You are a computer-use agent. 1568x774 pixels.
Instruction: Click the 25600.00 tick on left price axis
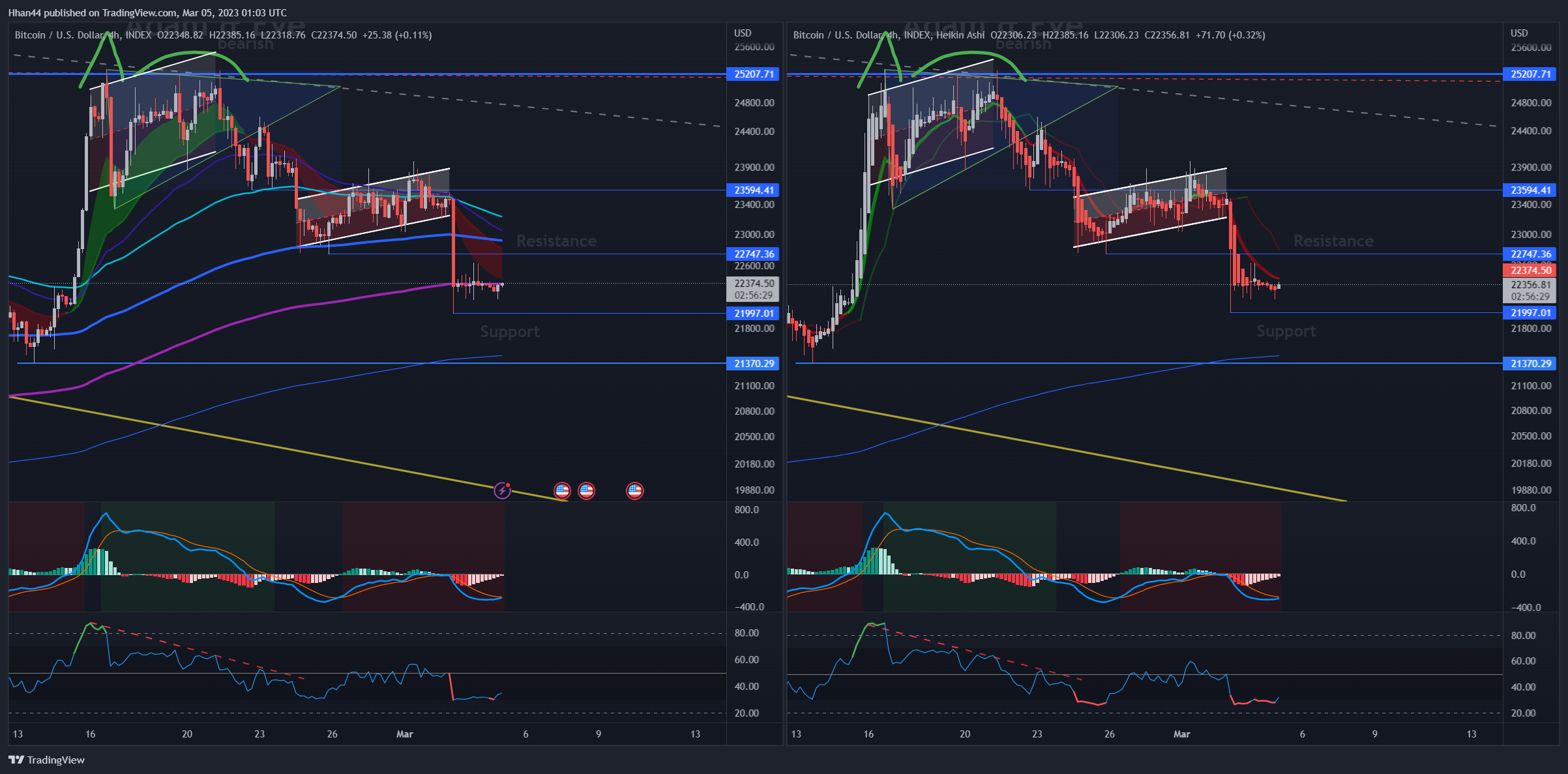(754, 47)
